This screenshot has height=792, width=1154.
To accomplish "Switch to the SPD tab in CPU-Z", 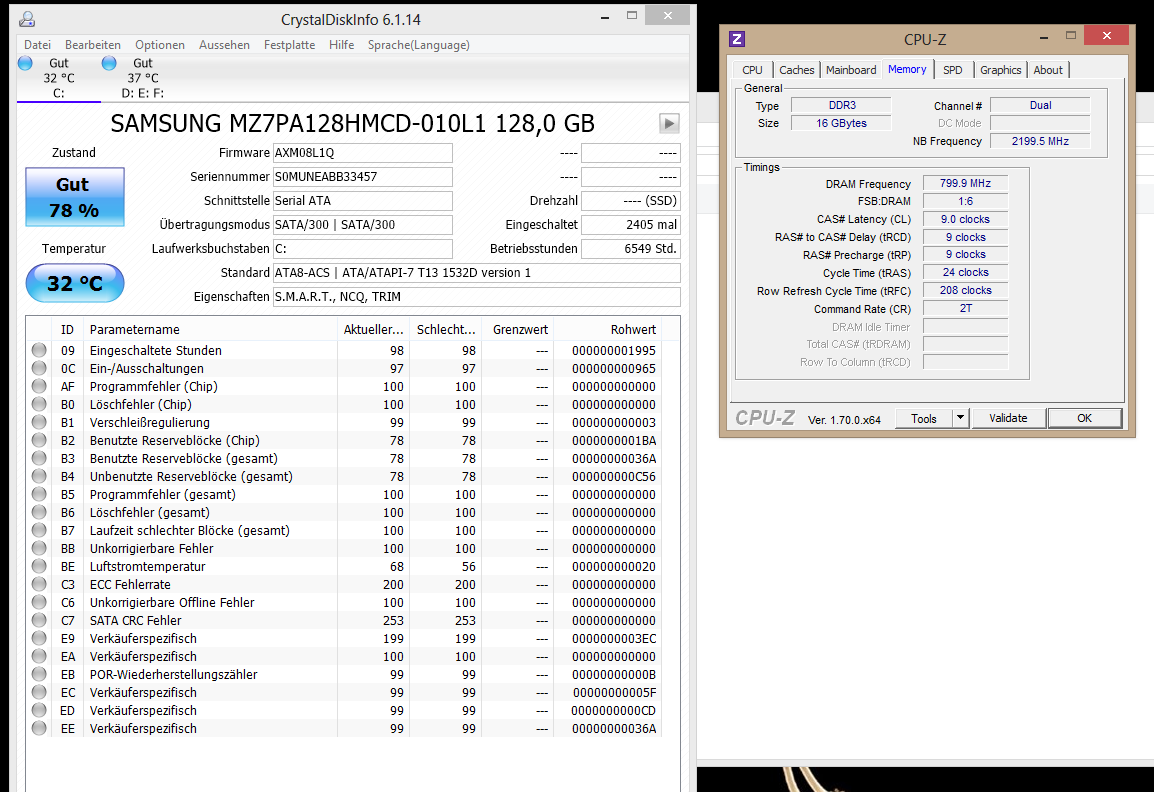I will (x=952, y=70).
